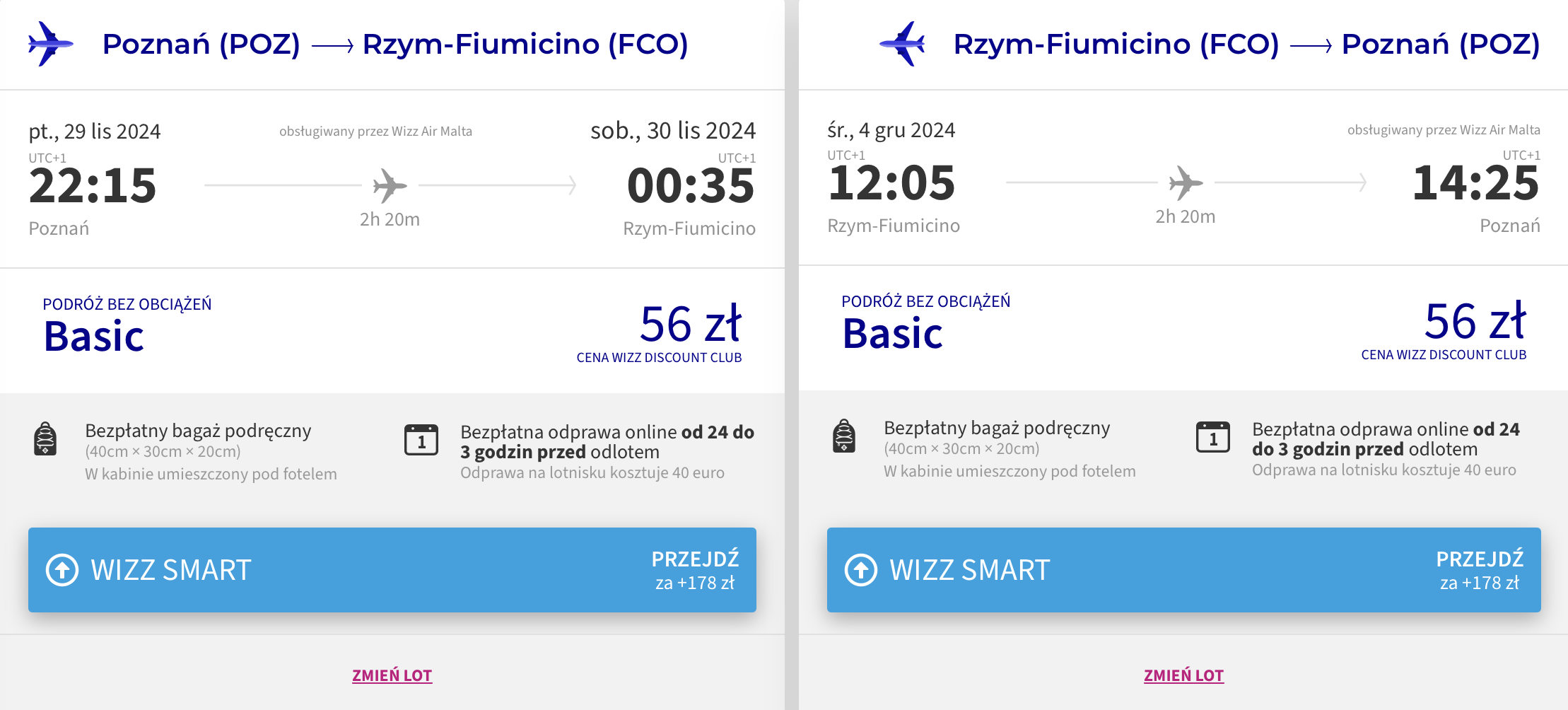
Task: Click the backpack baggage icon in return panel
Action: [x=844, y=436]
